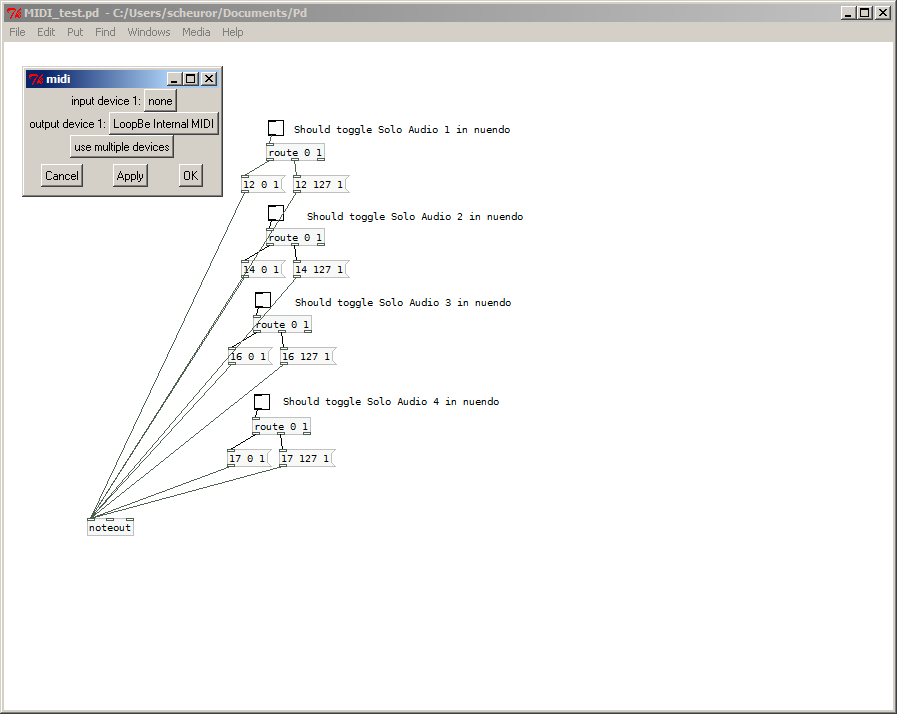Select route 0 1 object above message 17 0 1

(x=282, y=426)
